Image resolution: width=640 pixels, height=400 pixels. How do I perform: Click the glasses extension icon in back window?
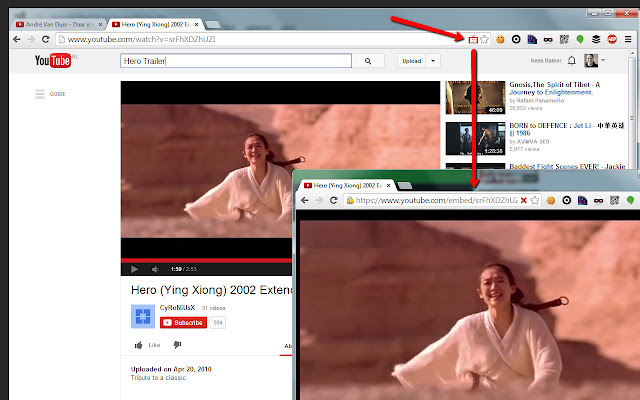coord(548,40)
